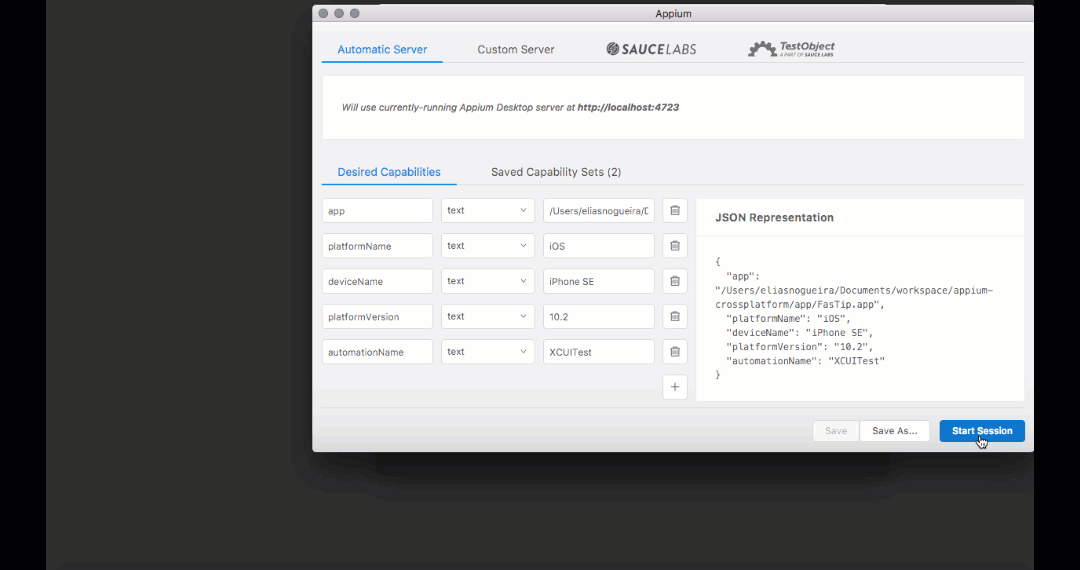Open type dropdown for app capability
This screenshot has width=1080, height=570.
pyautogui.click(x=488, y=211)
